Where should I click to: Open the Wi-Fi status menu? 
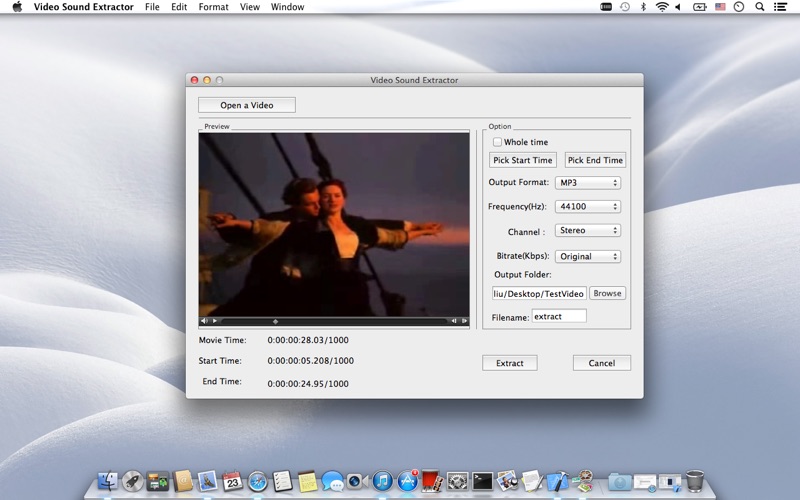pos(662,7)
